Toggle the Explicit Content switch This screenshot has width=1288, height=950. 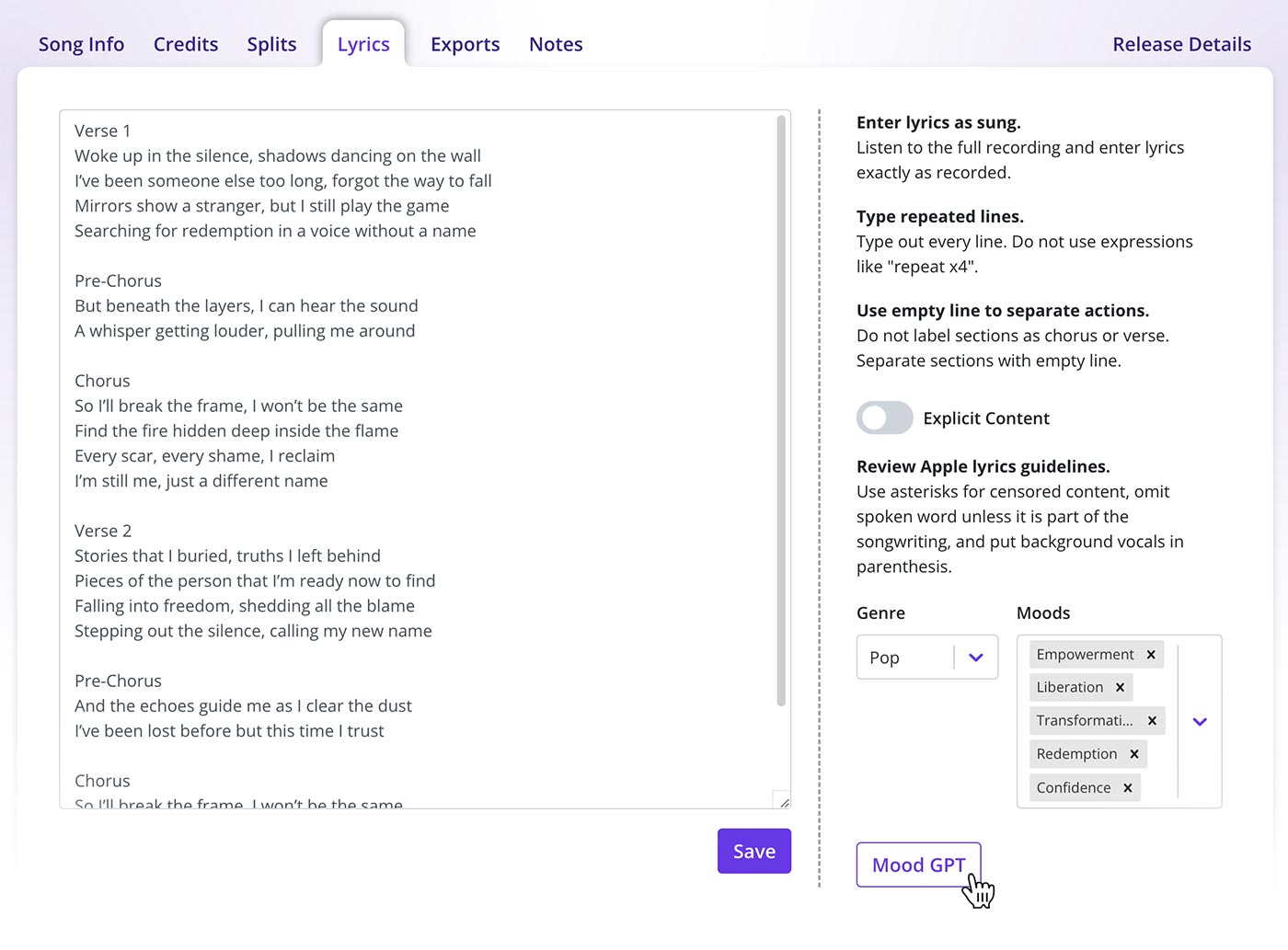(x=884, y=418)
